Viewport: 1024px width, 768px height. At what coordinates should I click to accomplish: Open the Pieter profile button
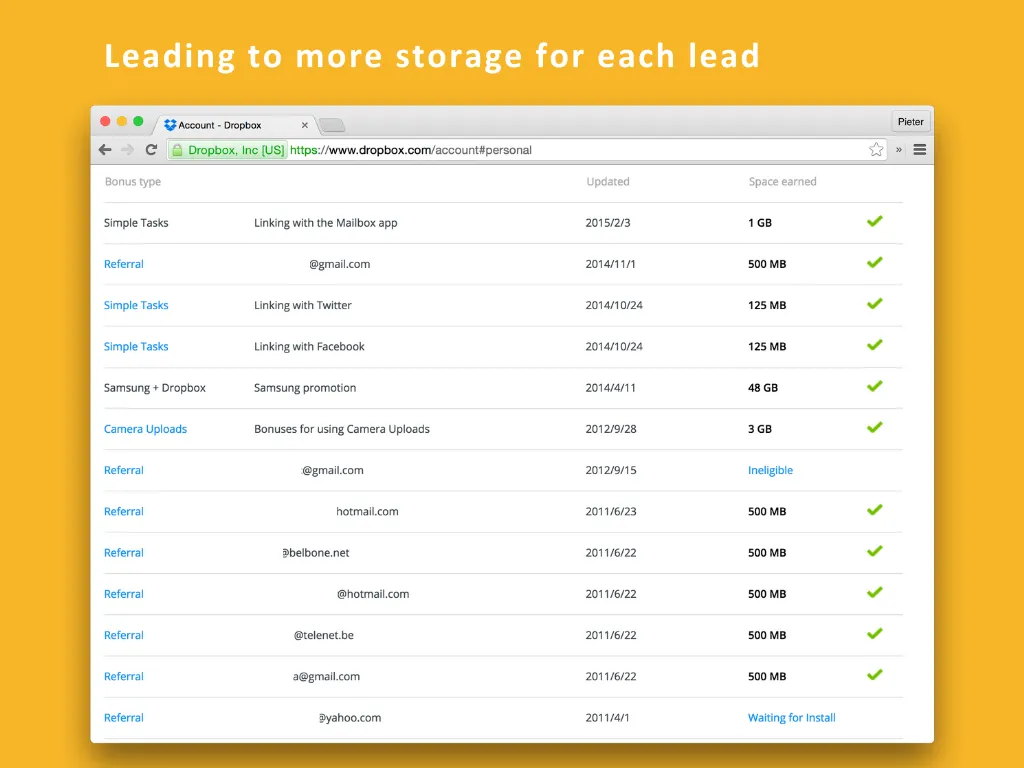tap(910, 121)
